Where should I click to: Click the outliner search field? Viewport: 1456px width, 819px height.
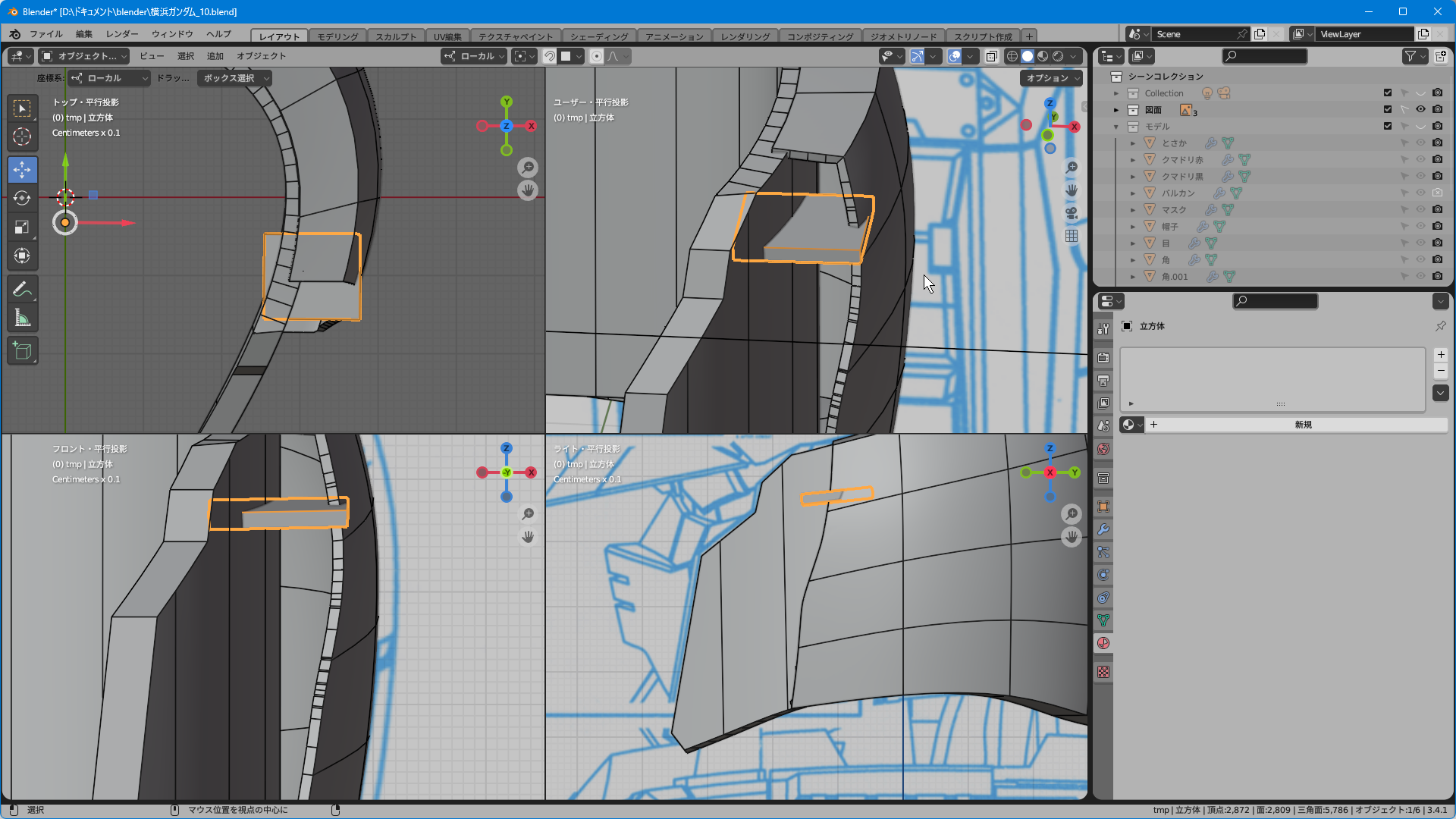[1265, 56]
